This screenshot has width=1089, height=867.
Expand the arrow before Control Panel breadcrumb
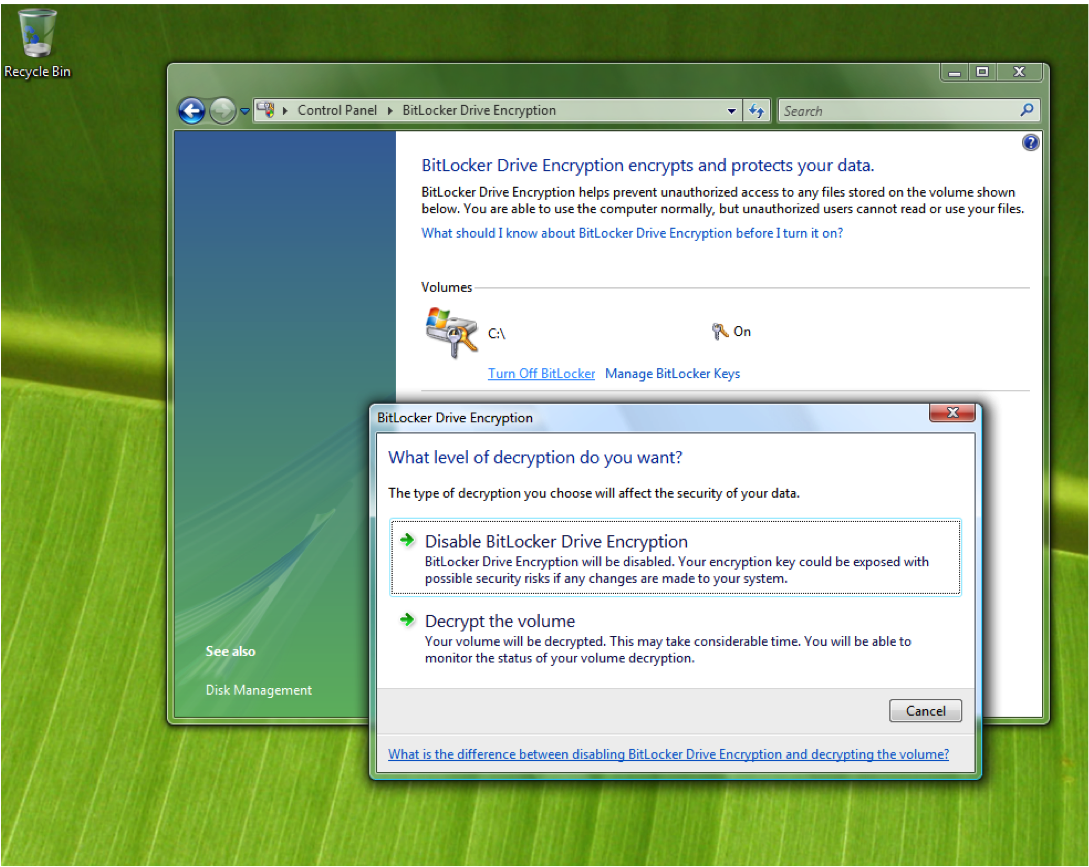point(285,110)
